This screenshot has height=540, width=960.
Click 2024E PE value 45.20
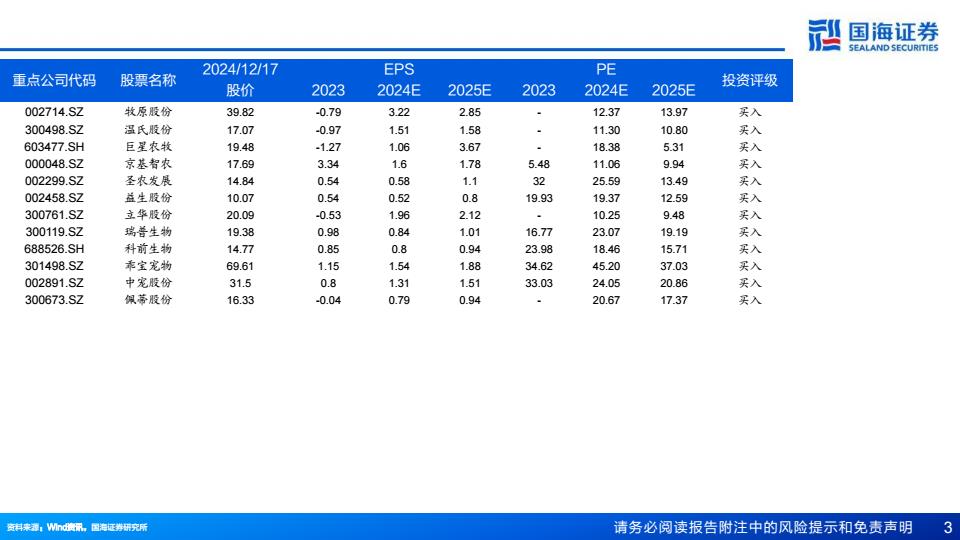pos(606,266)
